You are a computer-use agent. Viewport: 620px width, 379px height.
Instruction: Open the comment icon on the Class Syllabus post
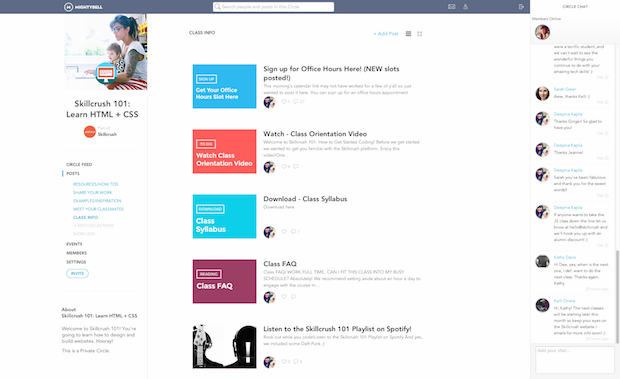pos(293,232)
